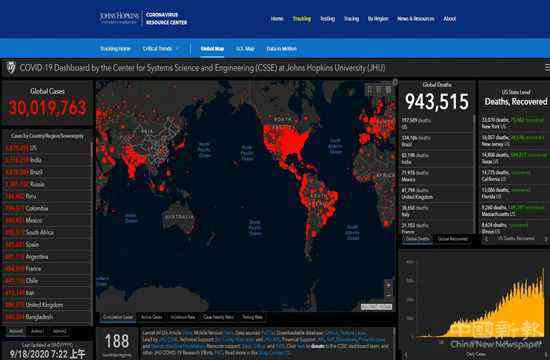Expand the Critical Trends dropdown
550x360 pixels.
pos(160,49)
